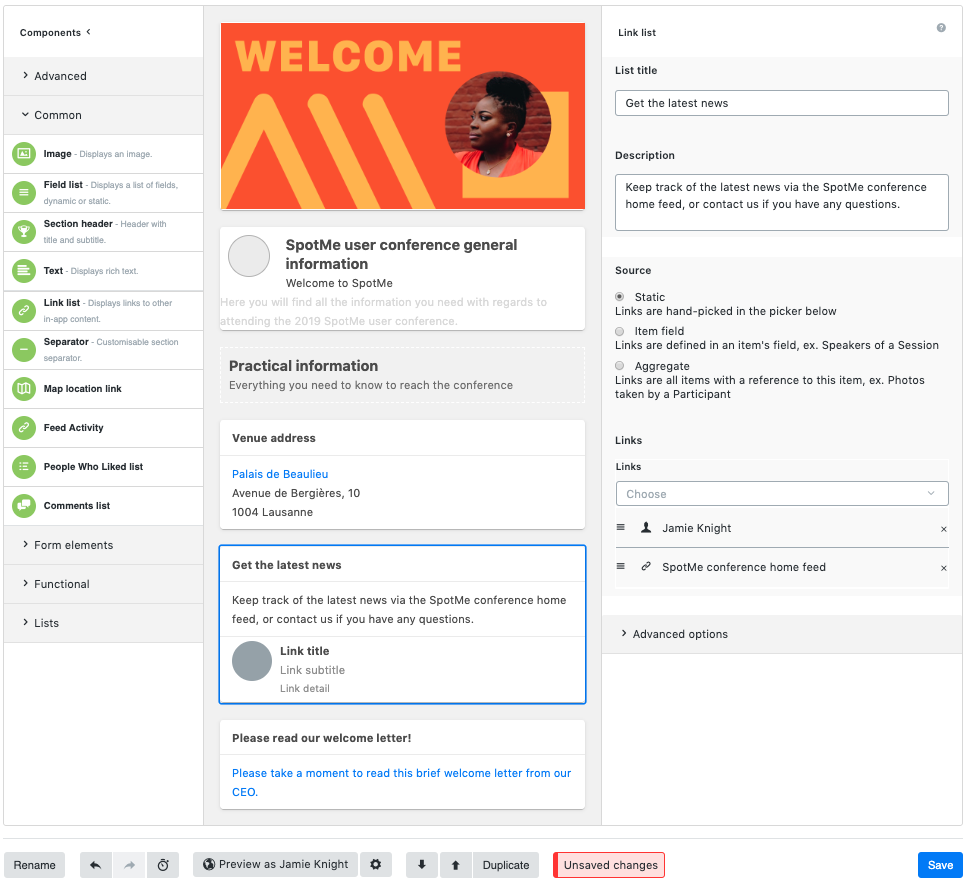The height and width of the screenshot is (882, 968).
Task: Click the Rename button
Action: pos(35,865)
